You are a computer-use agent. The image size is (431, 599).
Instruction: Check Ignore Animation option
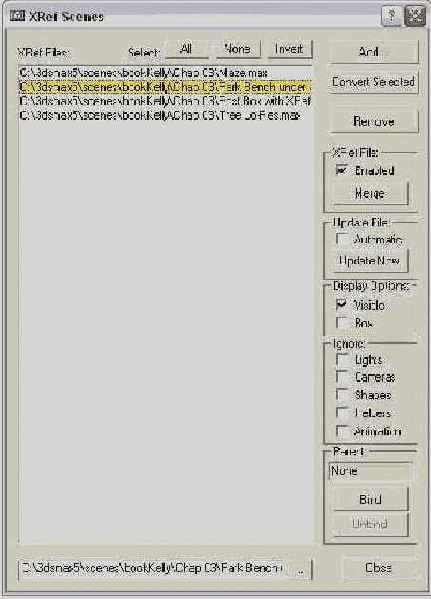[342, 431]
